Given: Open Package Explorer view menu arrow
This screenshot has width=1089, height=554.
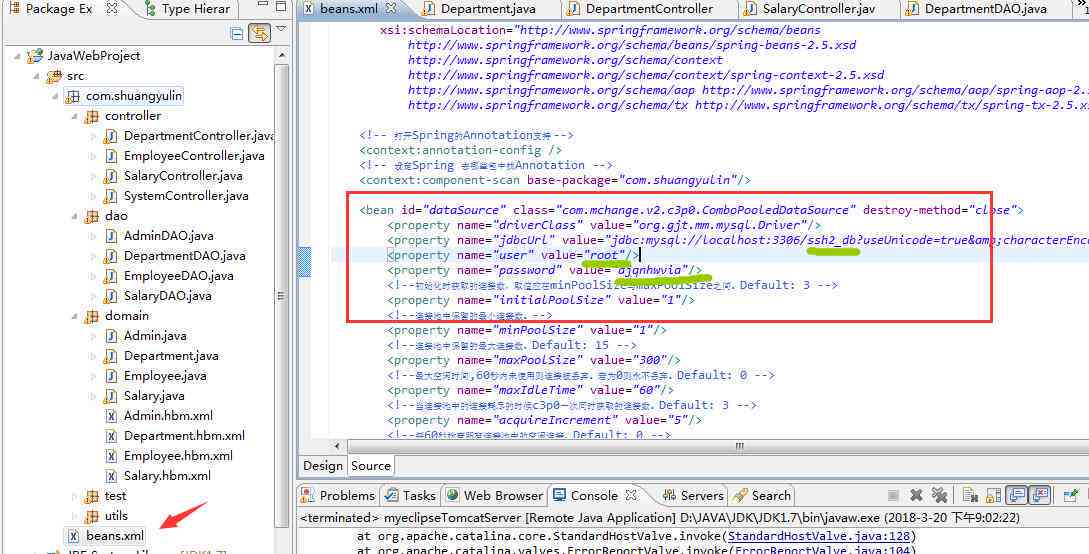Looking at the screenshot, I should 281,29.
